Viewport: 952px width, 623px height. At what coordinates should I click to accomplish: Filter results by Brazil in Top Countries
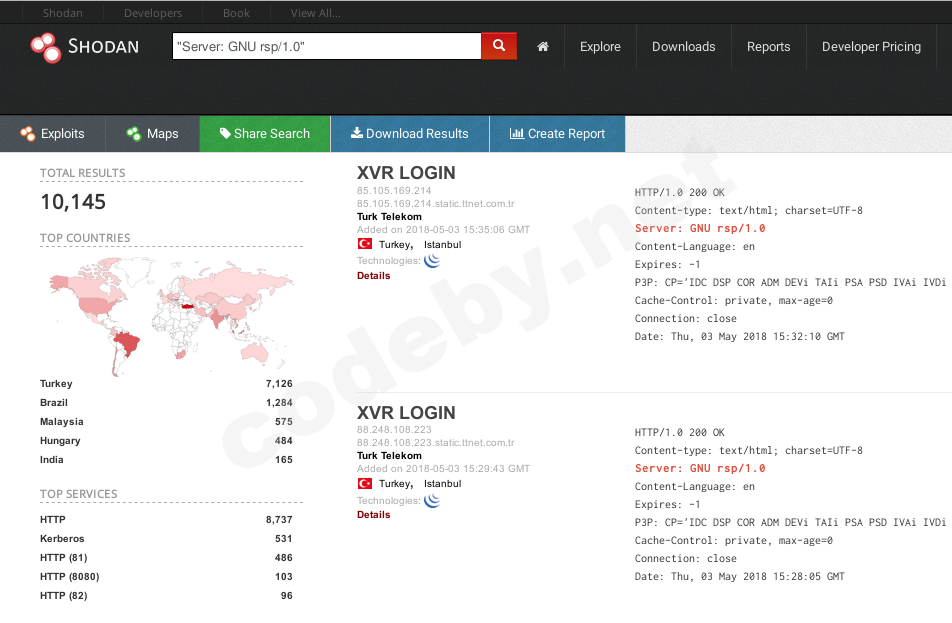click(x=53, y=403)
